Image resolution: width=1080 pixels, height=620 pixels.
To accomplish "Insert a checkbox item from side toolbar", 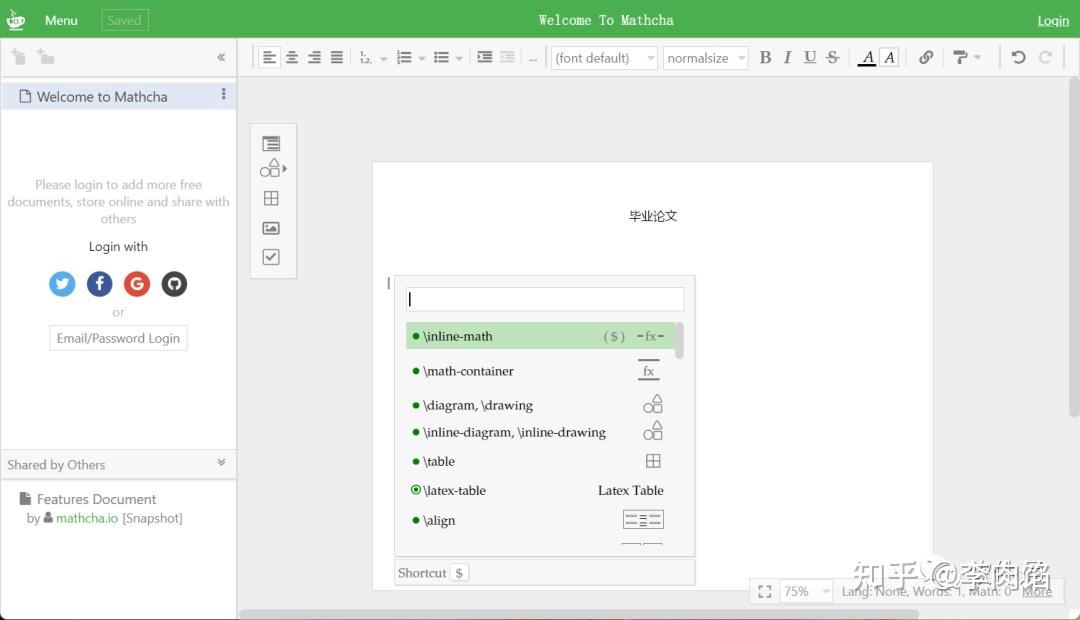I will pos(271,257).
